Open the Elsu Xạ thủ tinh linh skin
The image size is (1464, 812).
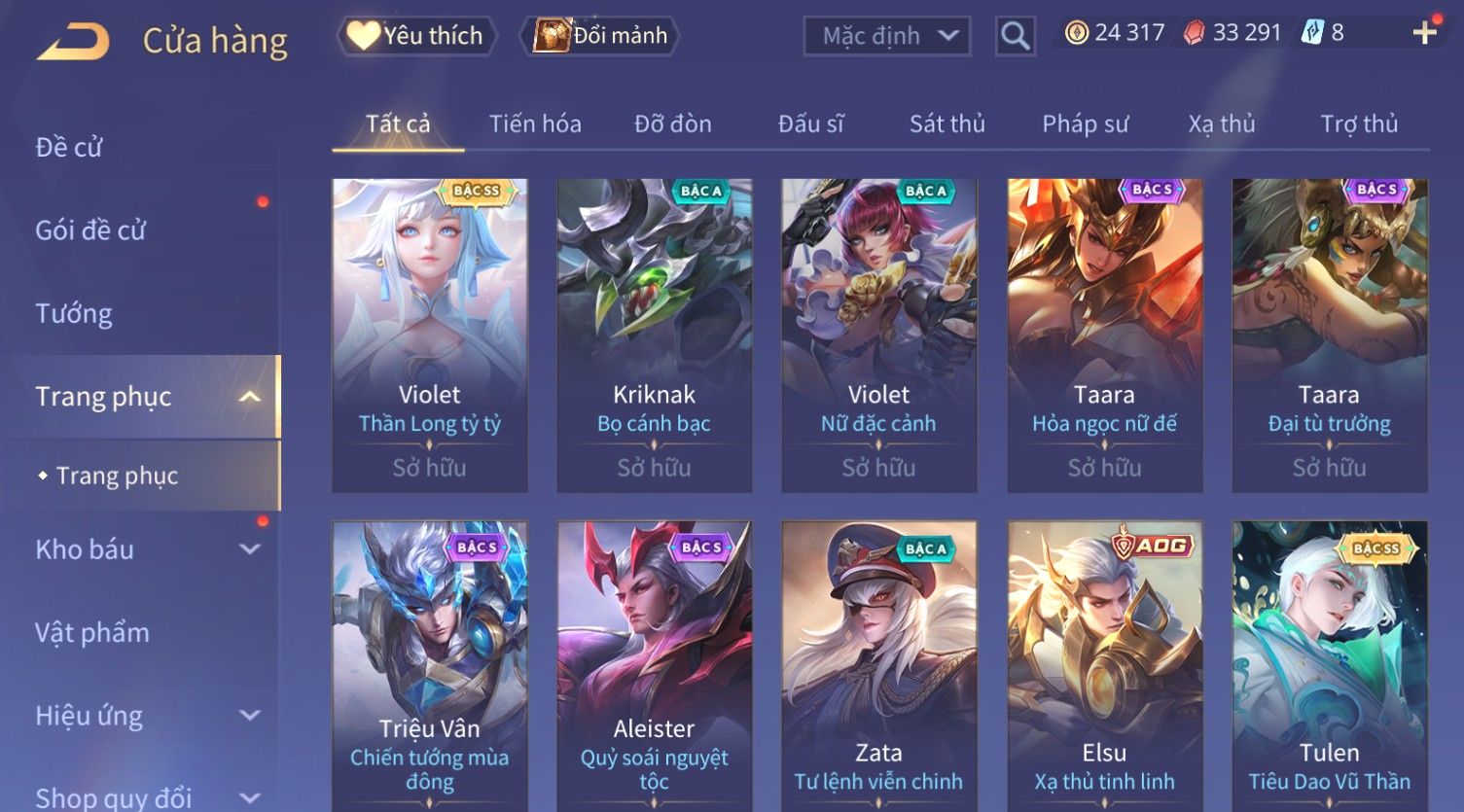click(1105, 666)
